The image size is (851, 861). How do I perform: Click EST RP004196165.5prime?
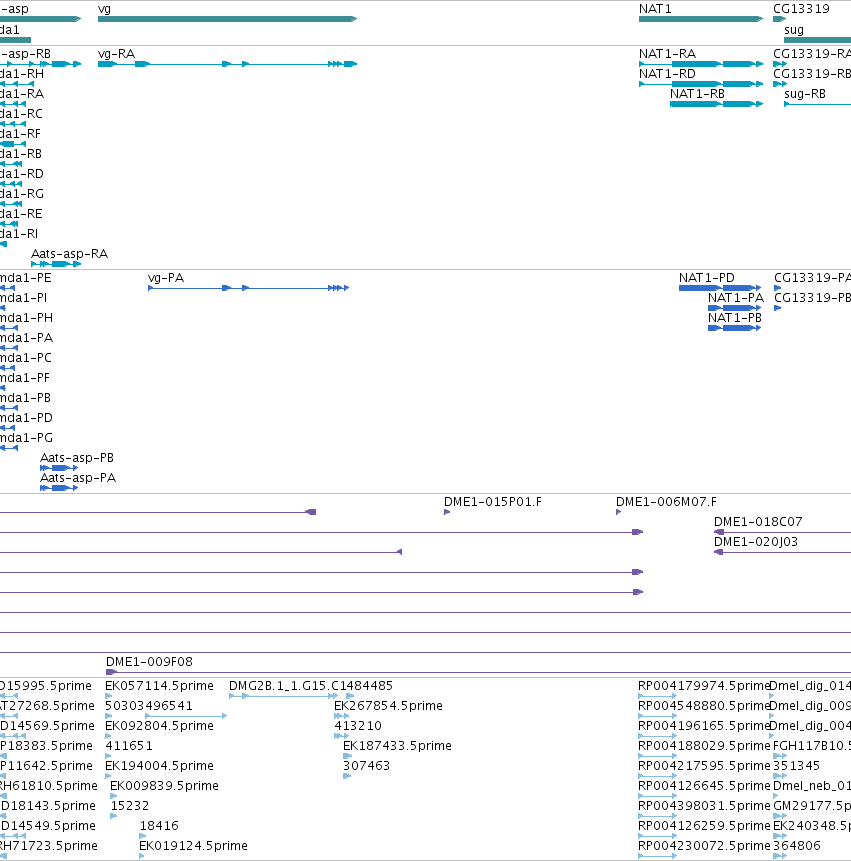(704, 726)
